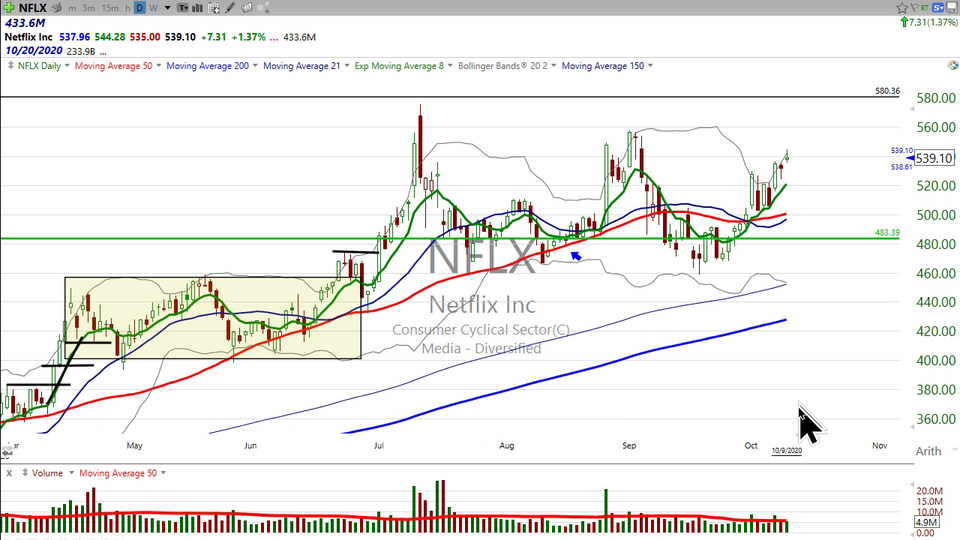Click the 4.9M volume value tag

pyautogui.click(x=926, y=522)
